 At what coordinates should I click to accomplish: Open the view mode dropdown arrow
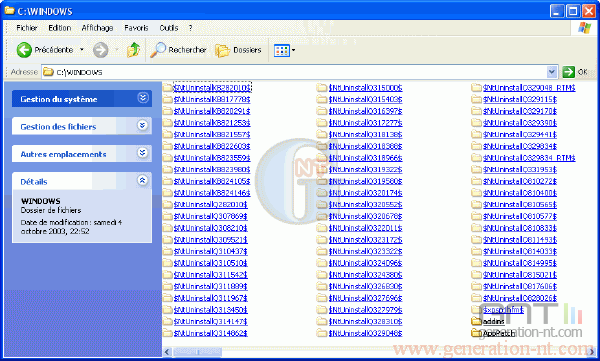click(x=293, y=50)
